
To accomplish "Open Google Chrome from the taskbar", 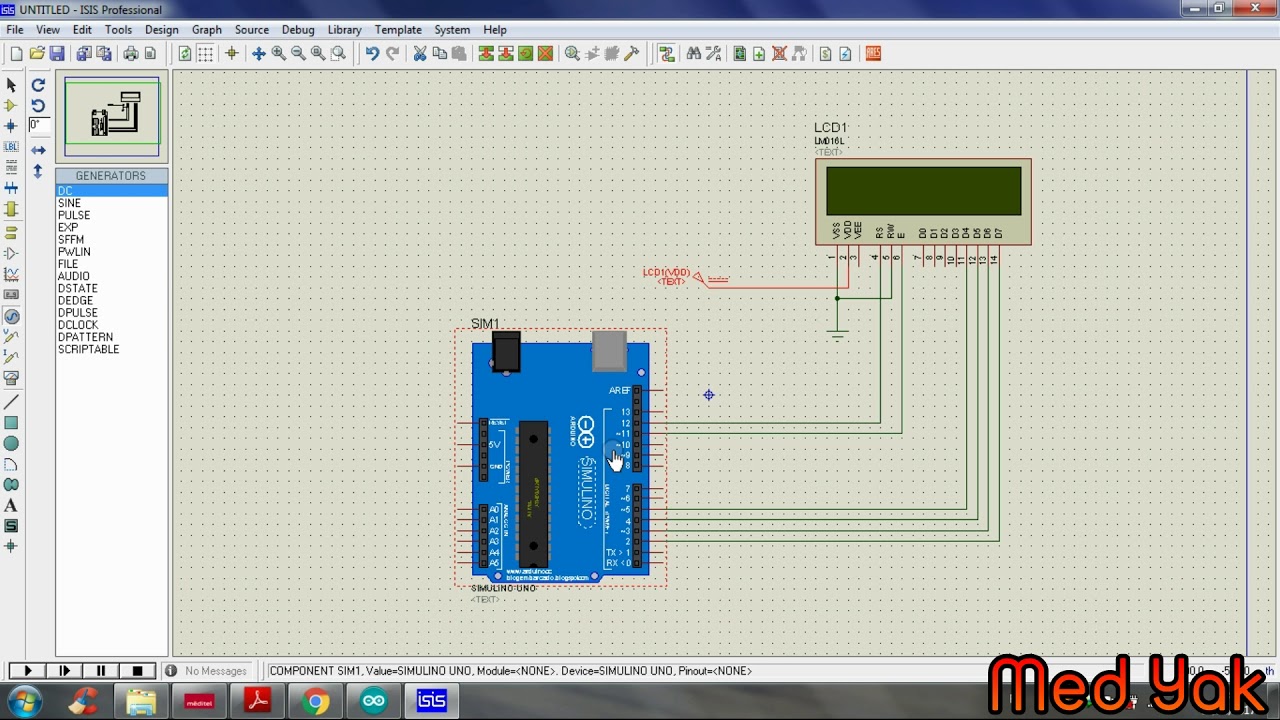I will (x=316, y=701).
